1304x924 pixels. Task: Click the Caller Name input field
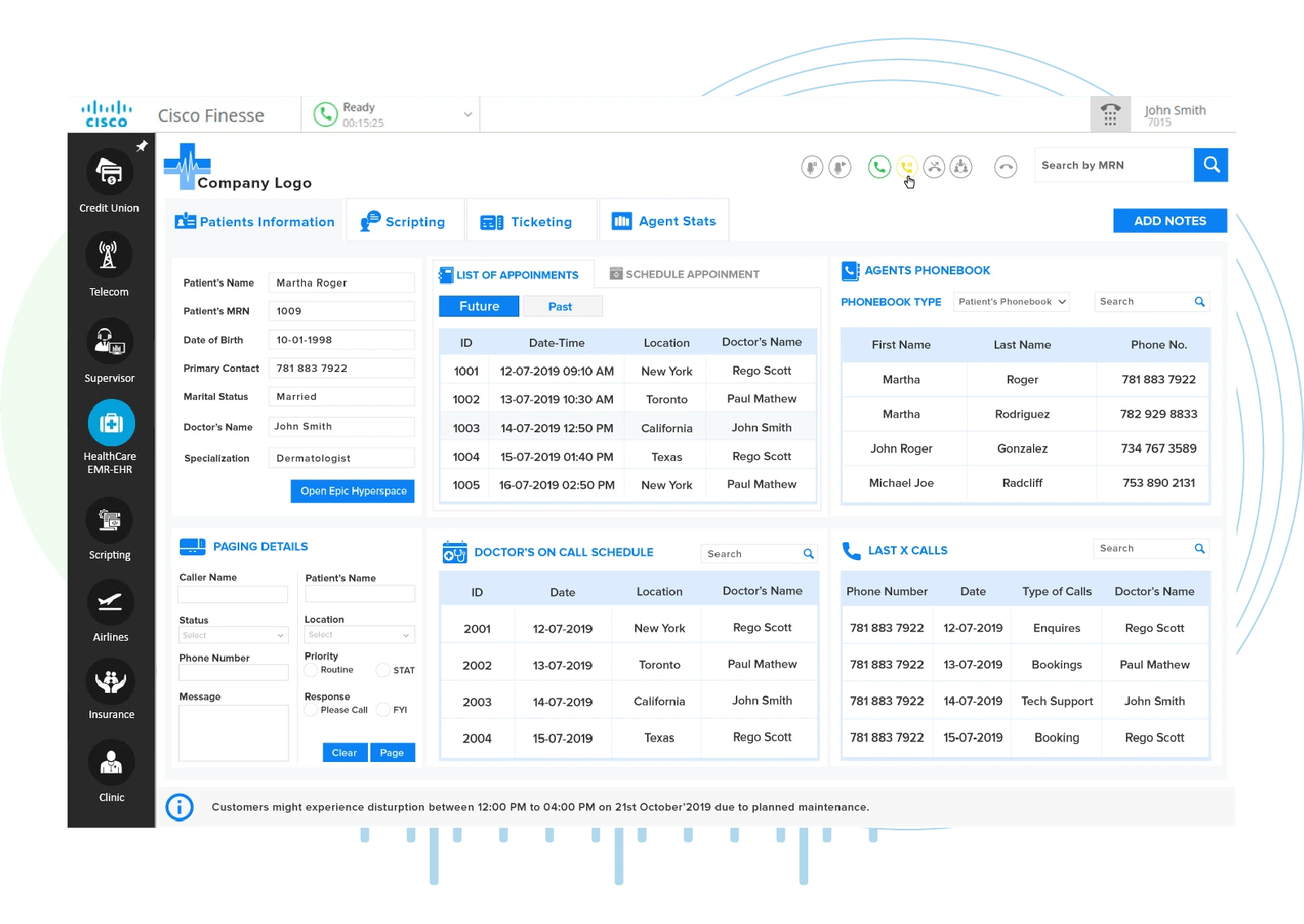click(x=233, y=595)
